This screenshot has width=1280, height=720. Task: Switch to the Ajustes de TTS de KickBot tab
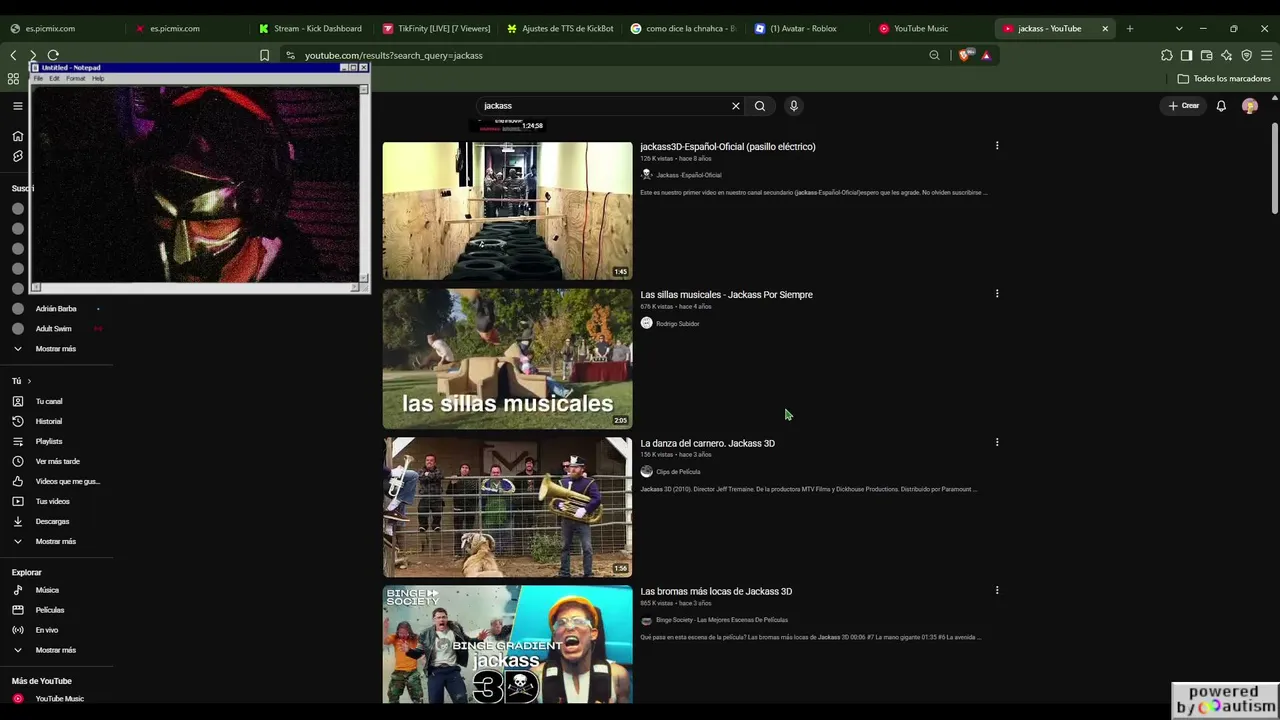(559, 28)
